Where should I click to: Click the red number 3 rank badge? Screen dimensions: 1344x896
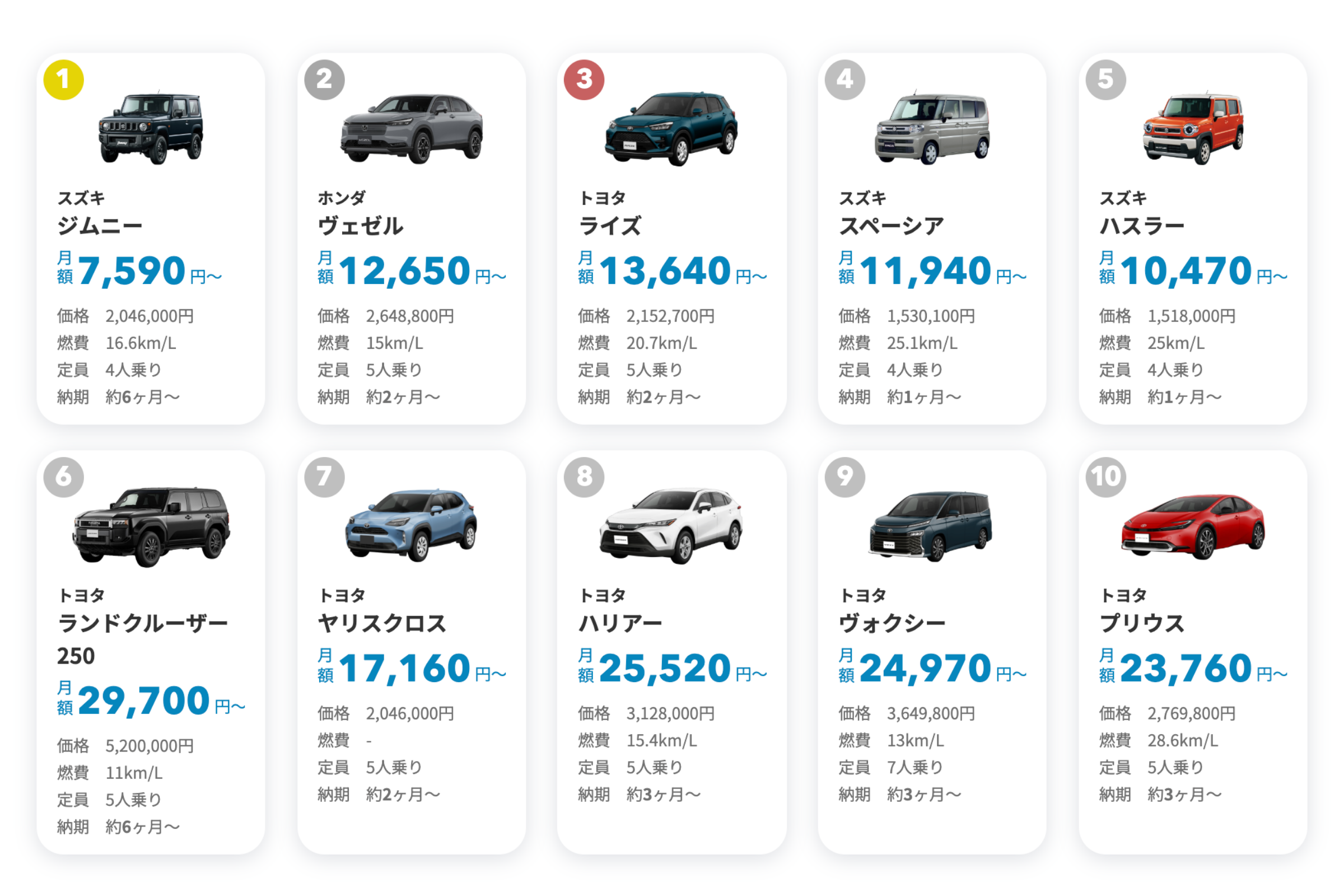584,80
